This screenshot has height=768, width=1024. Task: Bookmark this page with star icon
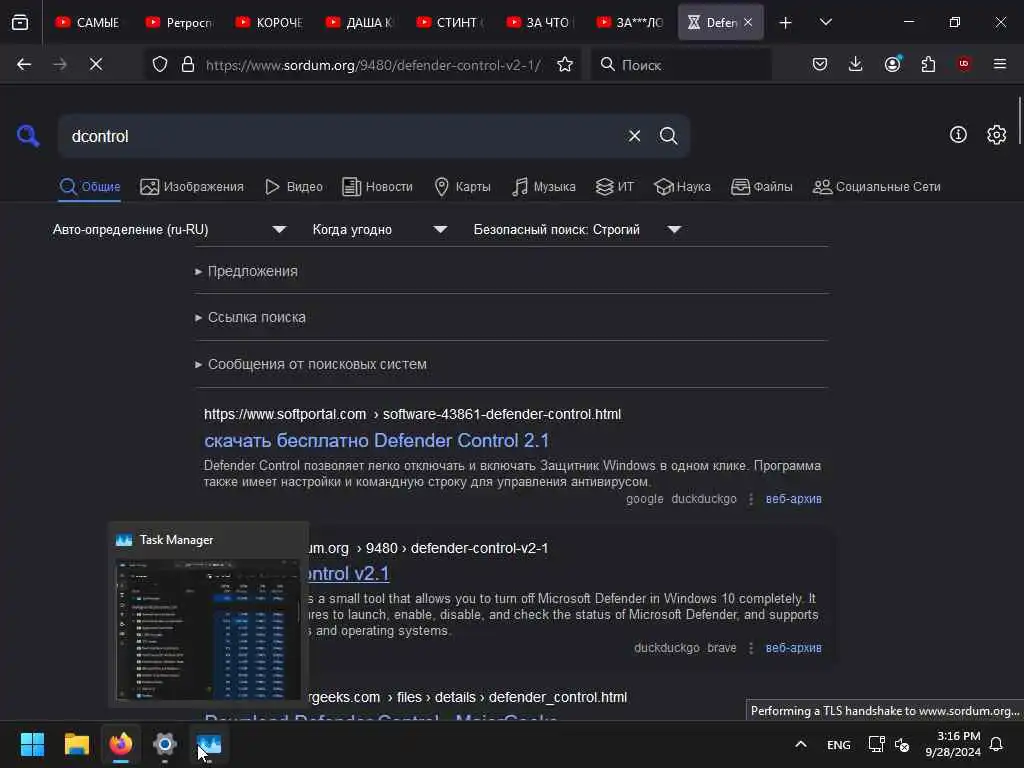click(x=565, y=64)
